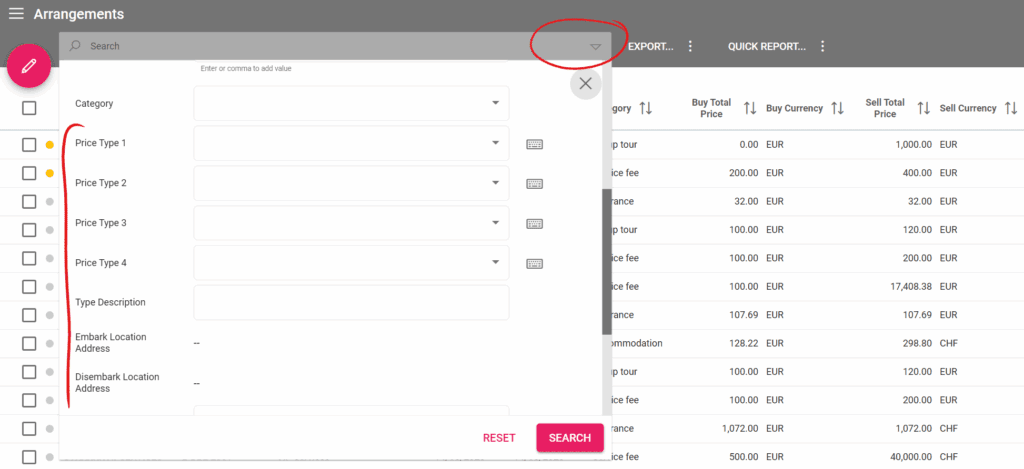This screenshot has width=1024, height=469.
Task: Click into the Type Description text field
Action: [x=351, y=302]
